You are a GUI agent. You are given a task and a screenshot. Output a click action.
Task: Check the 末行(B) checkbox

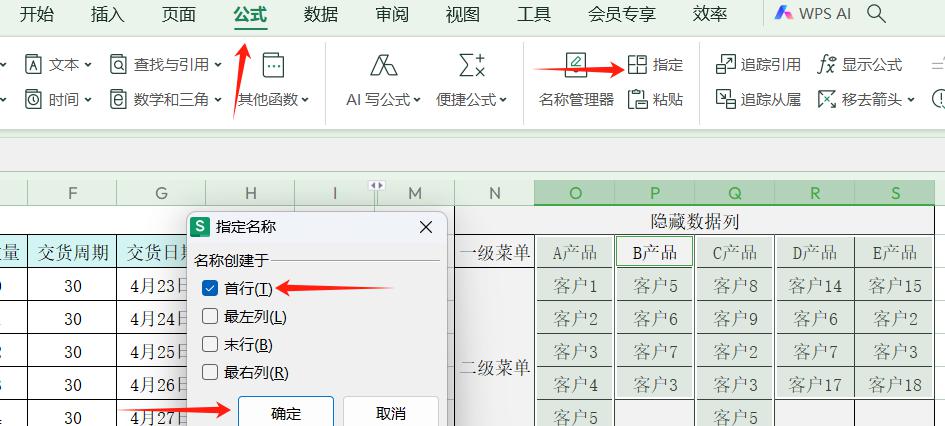[210, 345]
